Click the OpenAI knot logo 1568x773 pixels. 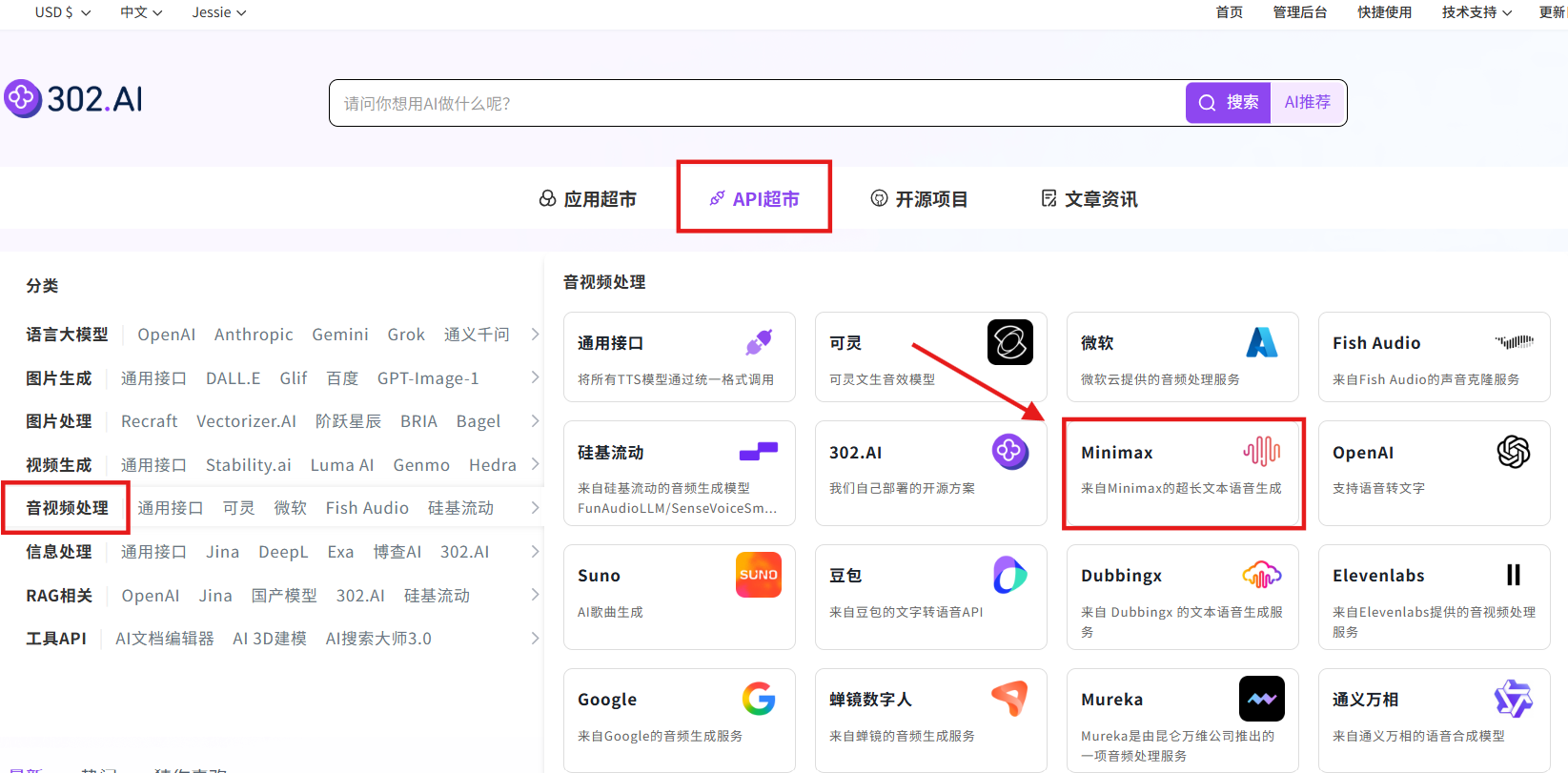point(1514,451)
